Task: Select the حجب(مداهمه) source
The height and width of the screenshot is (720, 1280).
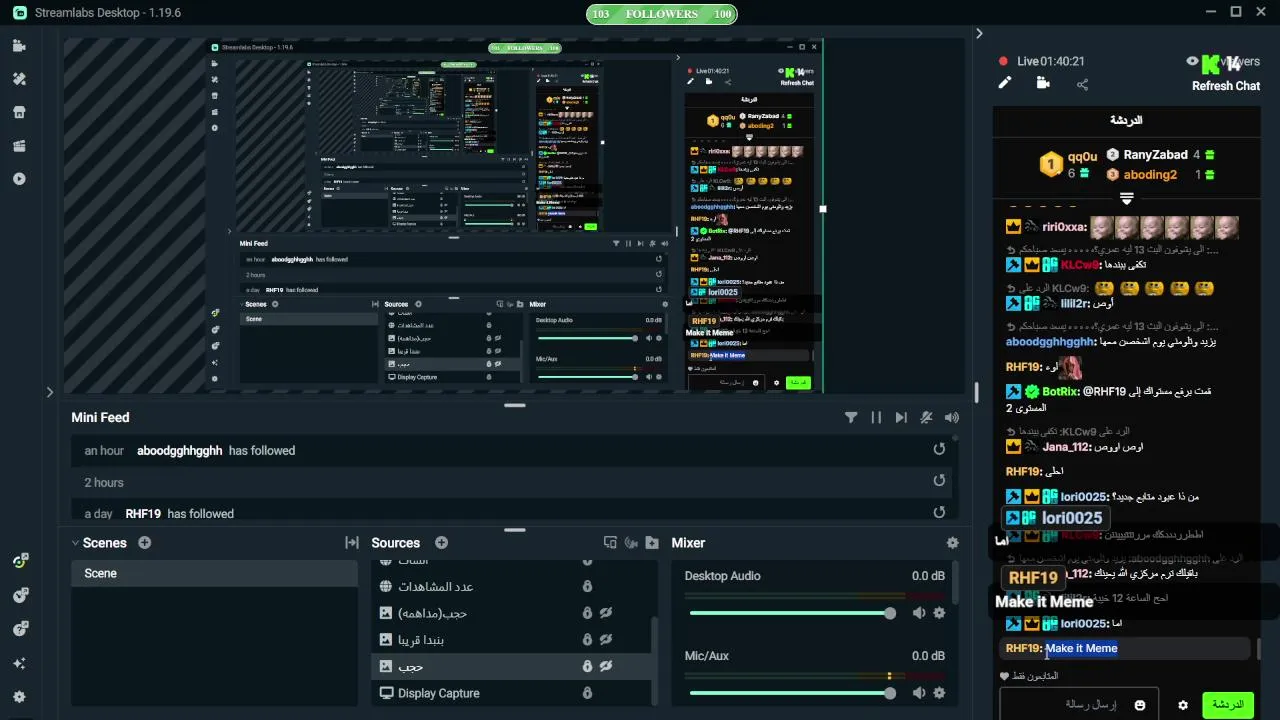Action: point(512,613)
